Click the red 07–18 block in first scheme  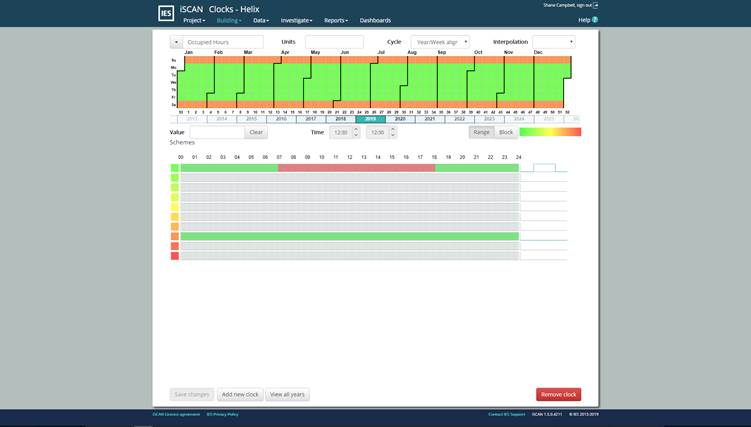[x=356, y=168]
